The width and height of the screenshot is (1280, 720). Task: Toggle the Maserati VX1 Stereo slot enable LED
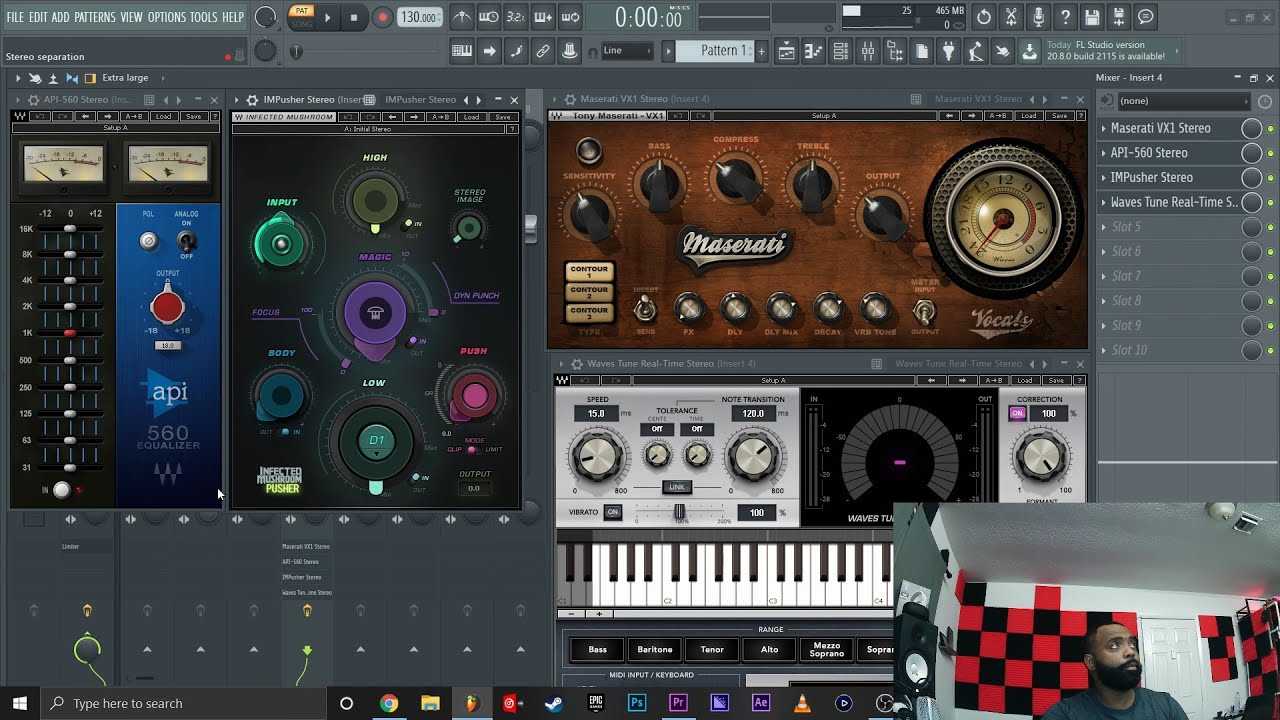tap(1270, 128)
